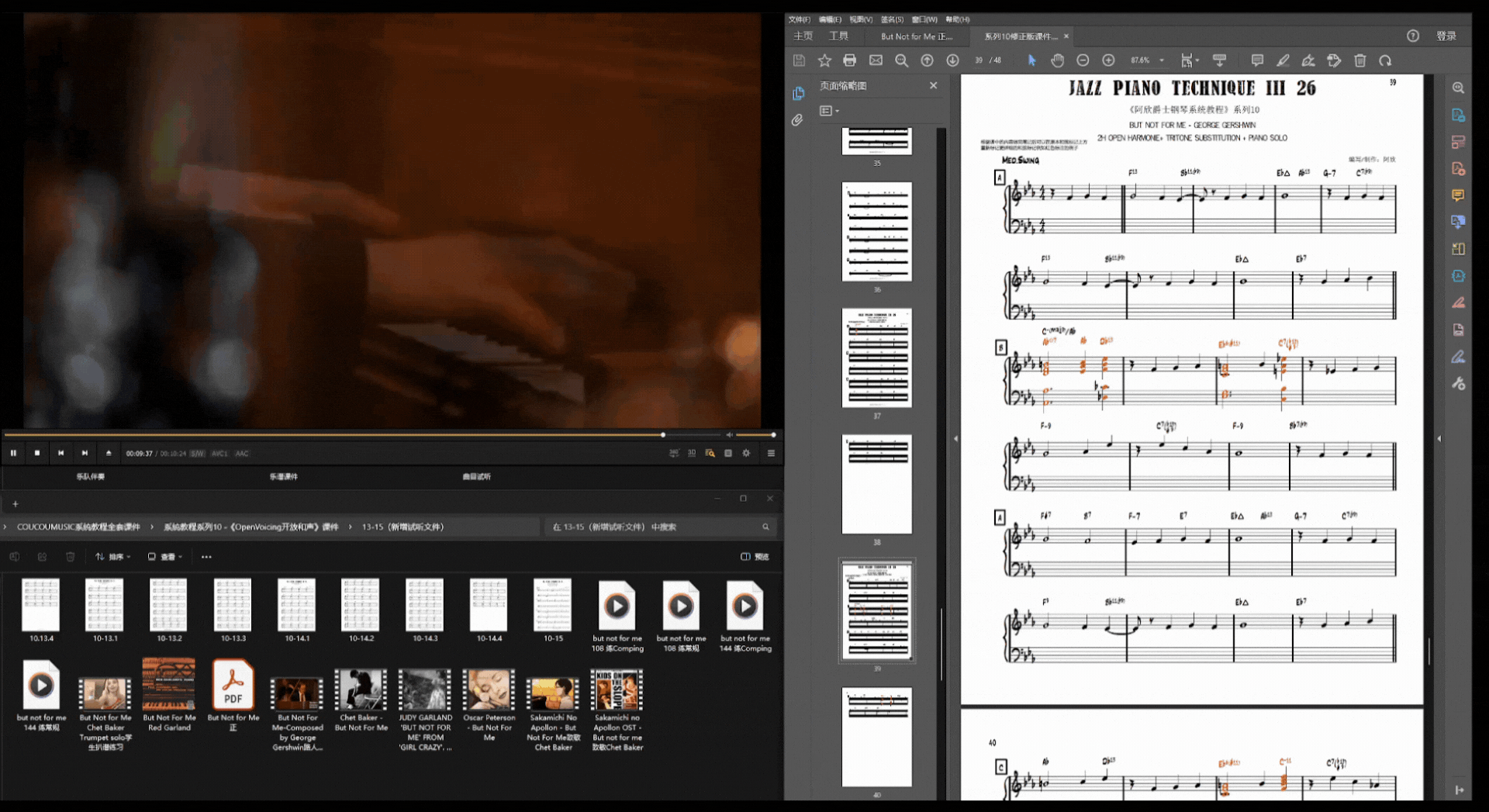Open the media player settings gear
Screen dimensions: 1489x812
[746, 453]
